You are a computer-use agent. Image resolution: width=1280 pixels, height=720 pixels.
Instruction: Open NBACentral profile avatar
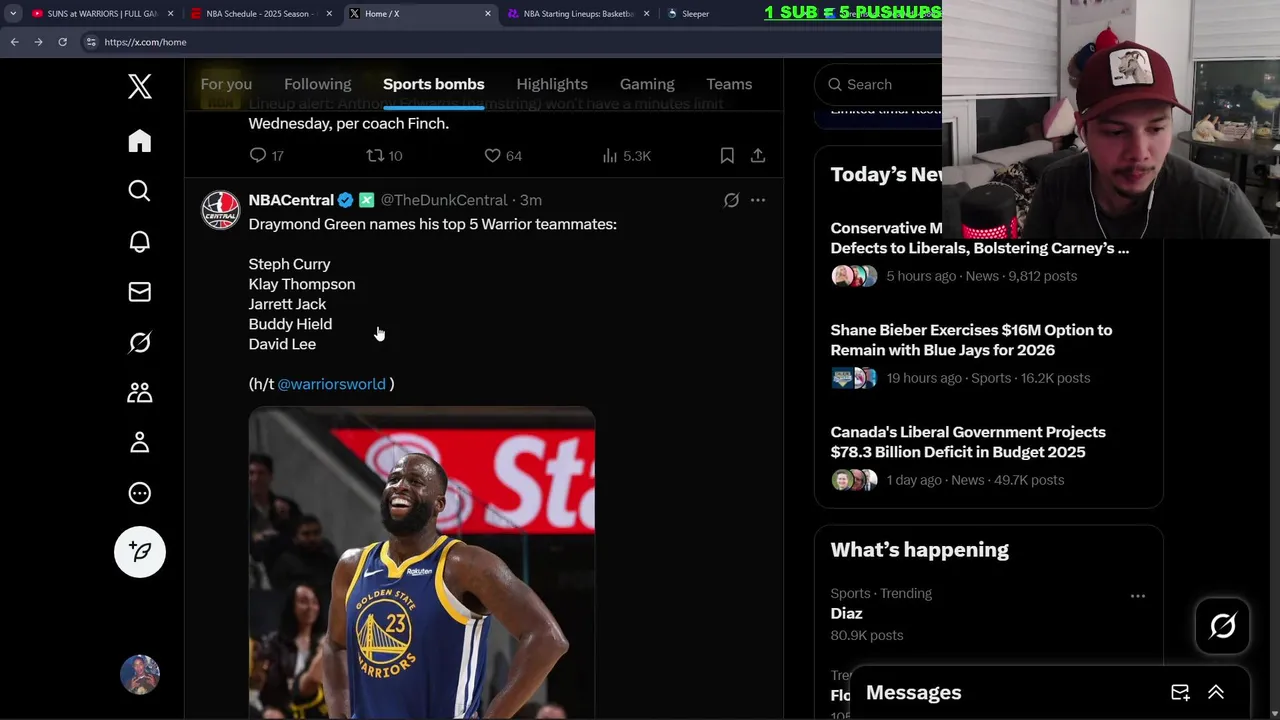pos(221,210)
